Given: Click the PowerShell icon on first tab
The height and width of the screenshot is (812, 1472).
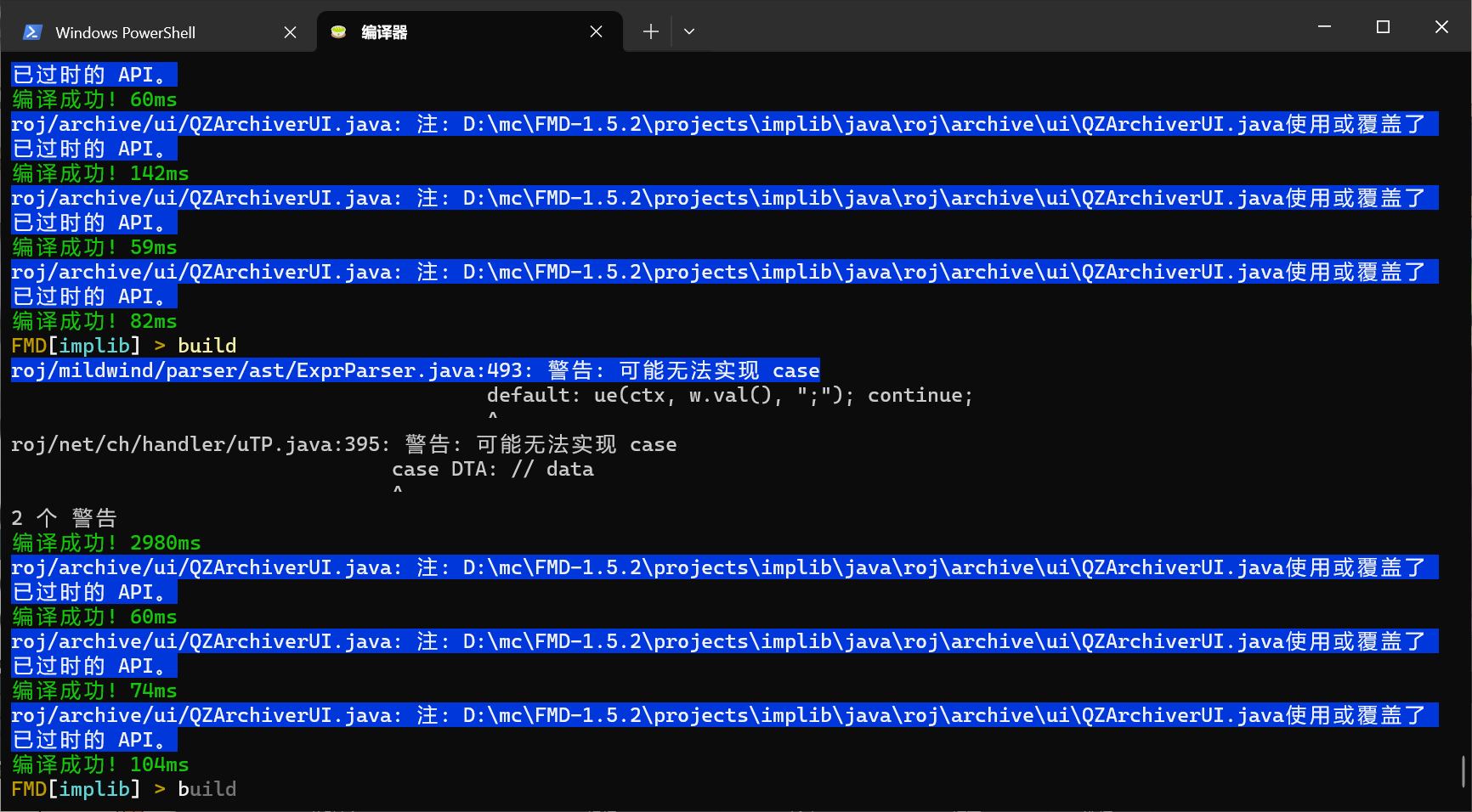Looking at the screenshot, I should pyautogui.click(x=33, y=32).
